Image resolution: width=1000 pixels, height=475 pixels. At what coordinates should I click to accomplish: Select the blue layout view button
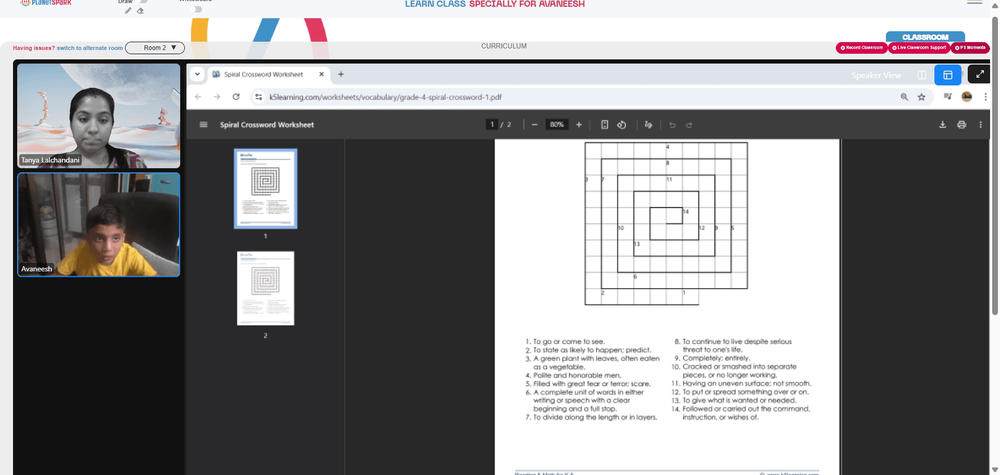coord(948,75)
